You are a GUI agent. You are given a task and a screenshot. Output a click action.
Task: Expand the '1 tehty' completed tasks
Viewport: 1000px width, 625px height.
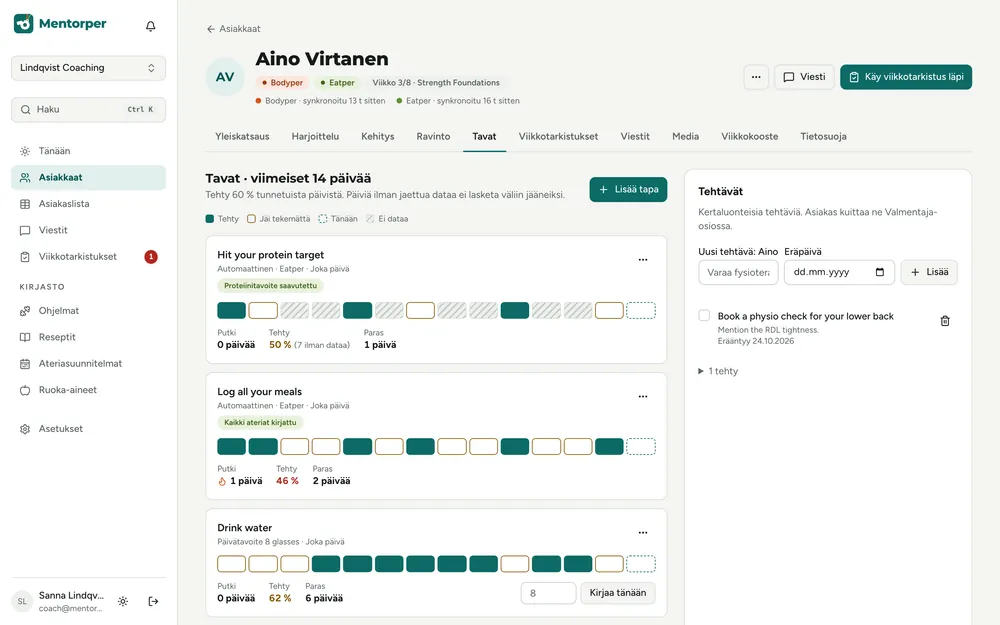click(x=718, y=371)
